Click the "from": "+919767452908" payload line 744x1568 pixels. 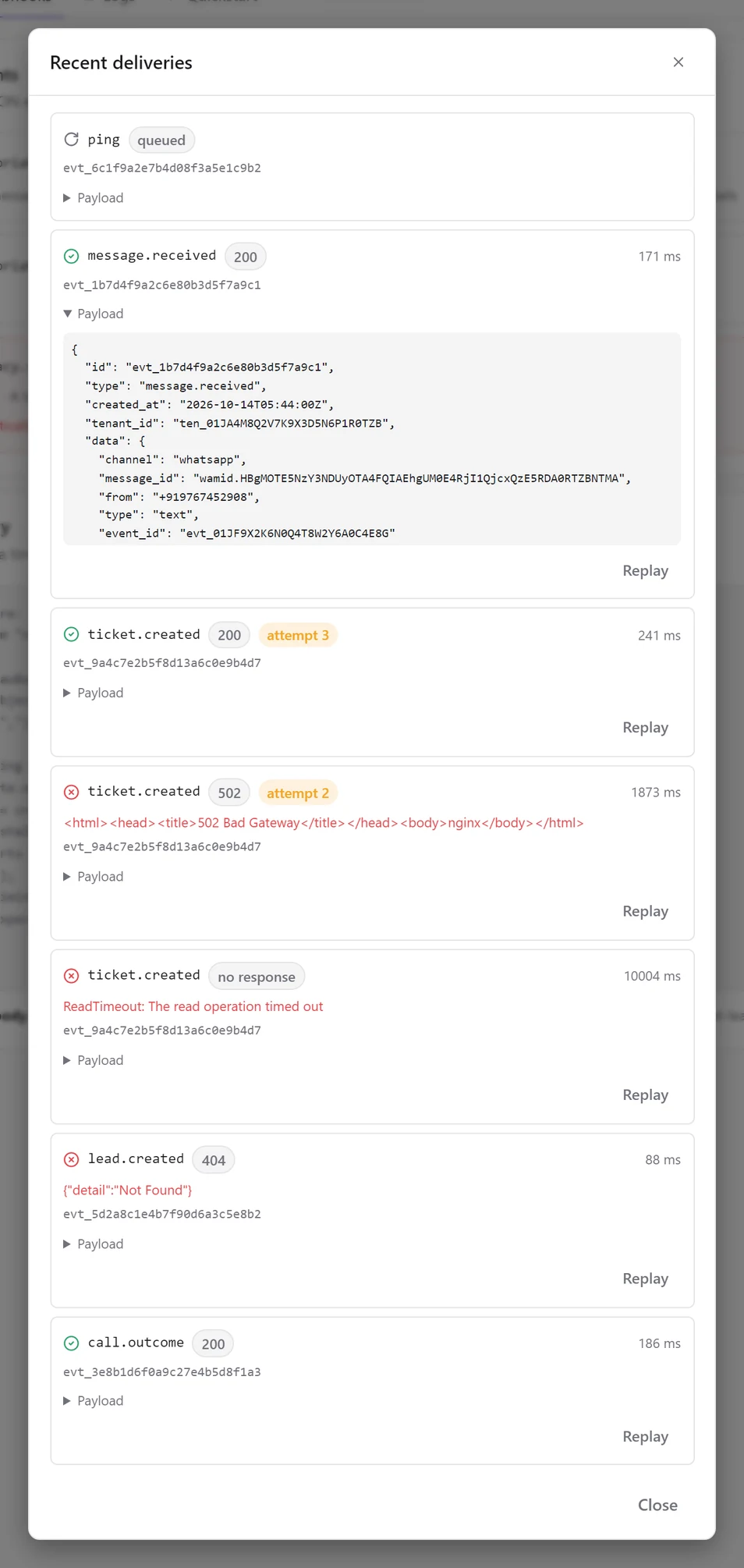coord(179,497)
